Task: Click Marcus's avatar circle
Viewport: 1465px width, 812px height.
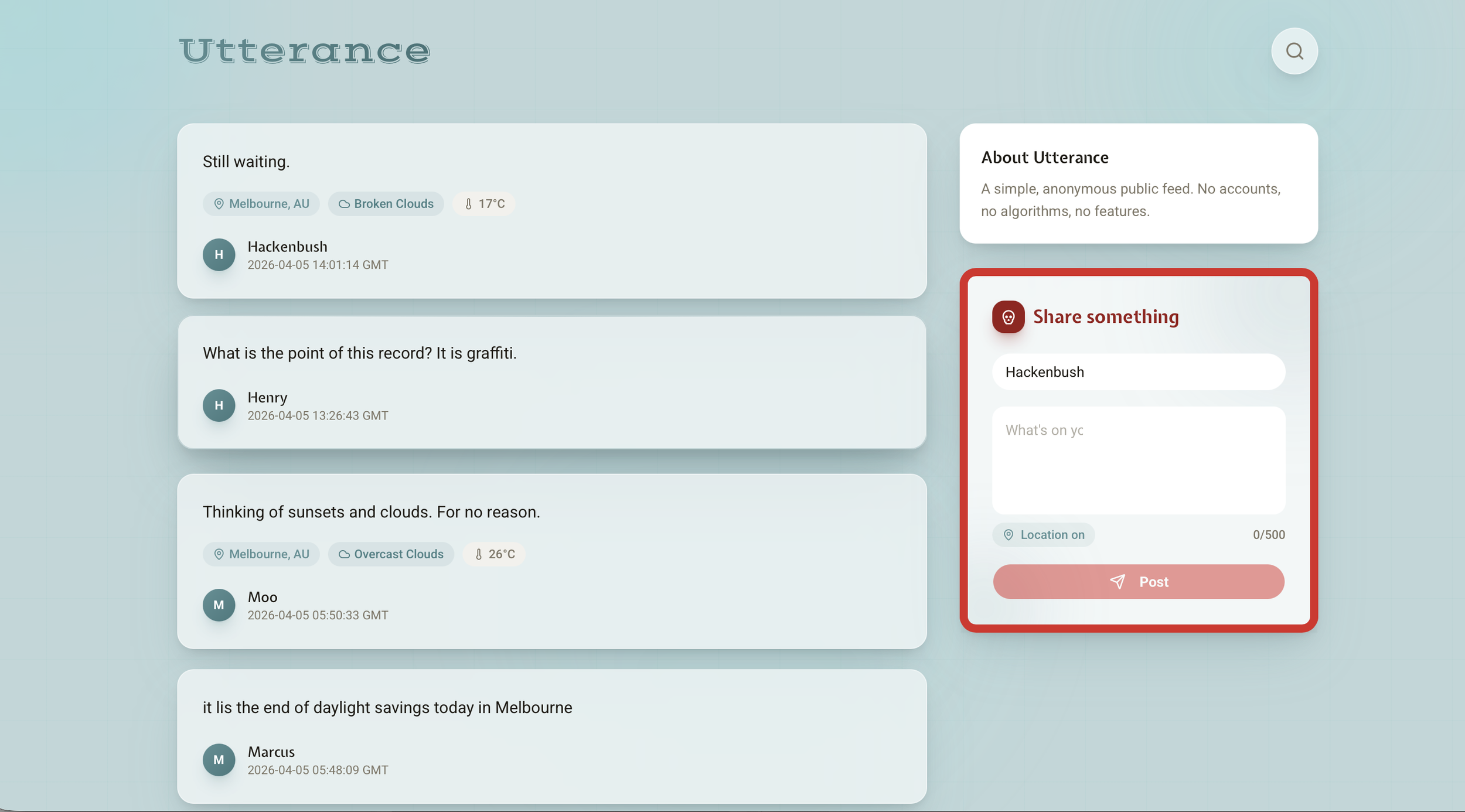Action: click(x=219, y=759)
